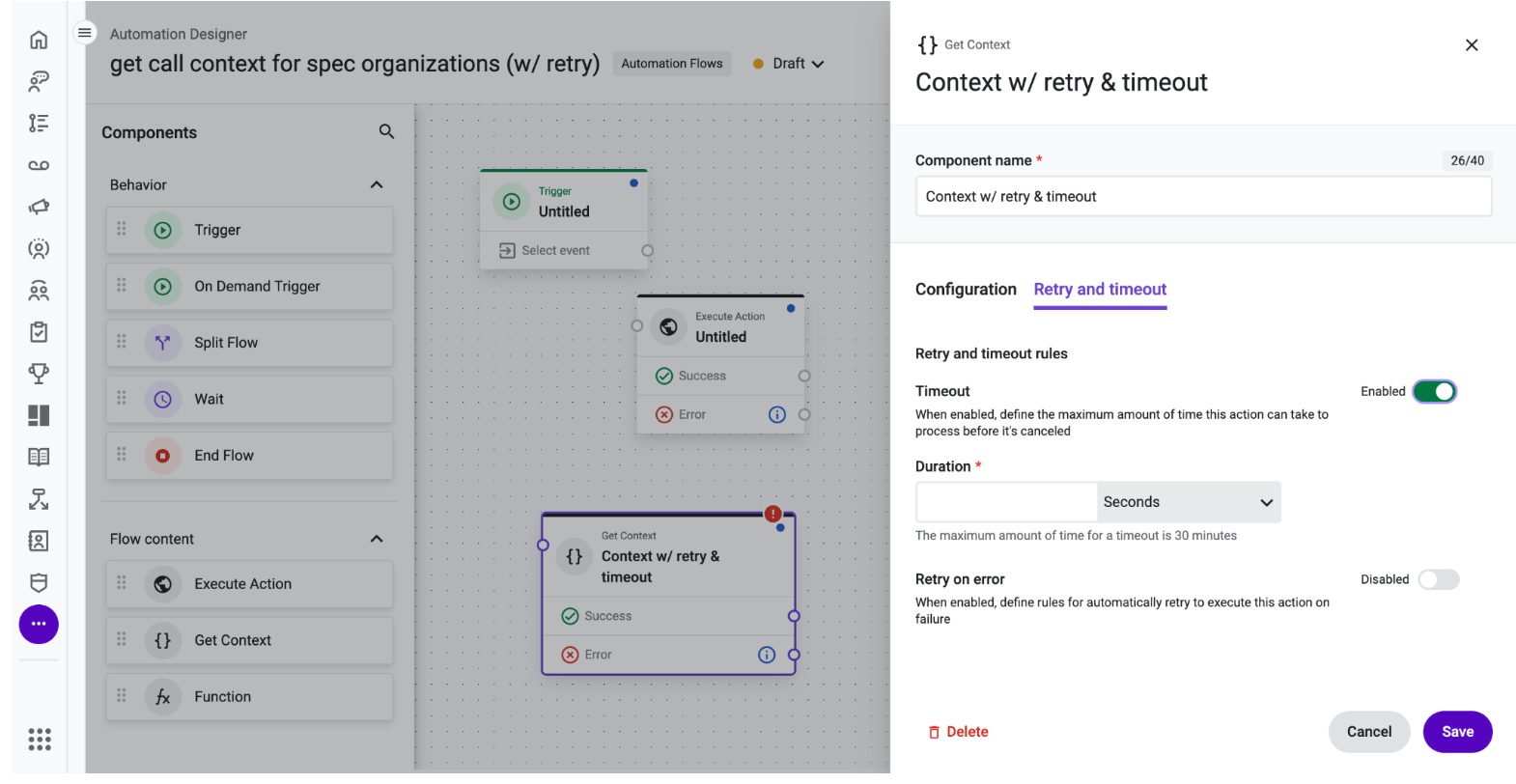1516x784 pixels.
Task: Select the End Flow stop icon
Action: pos(163,456)
